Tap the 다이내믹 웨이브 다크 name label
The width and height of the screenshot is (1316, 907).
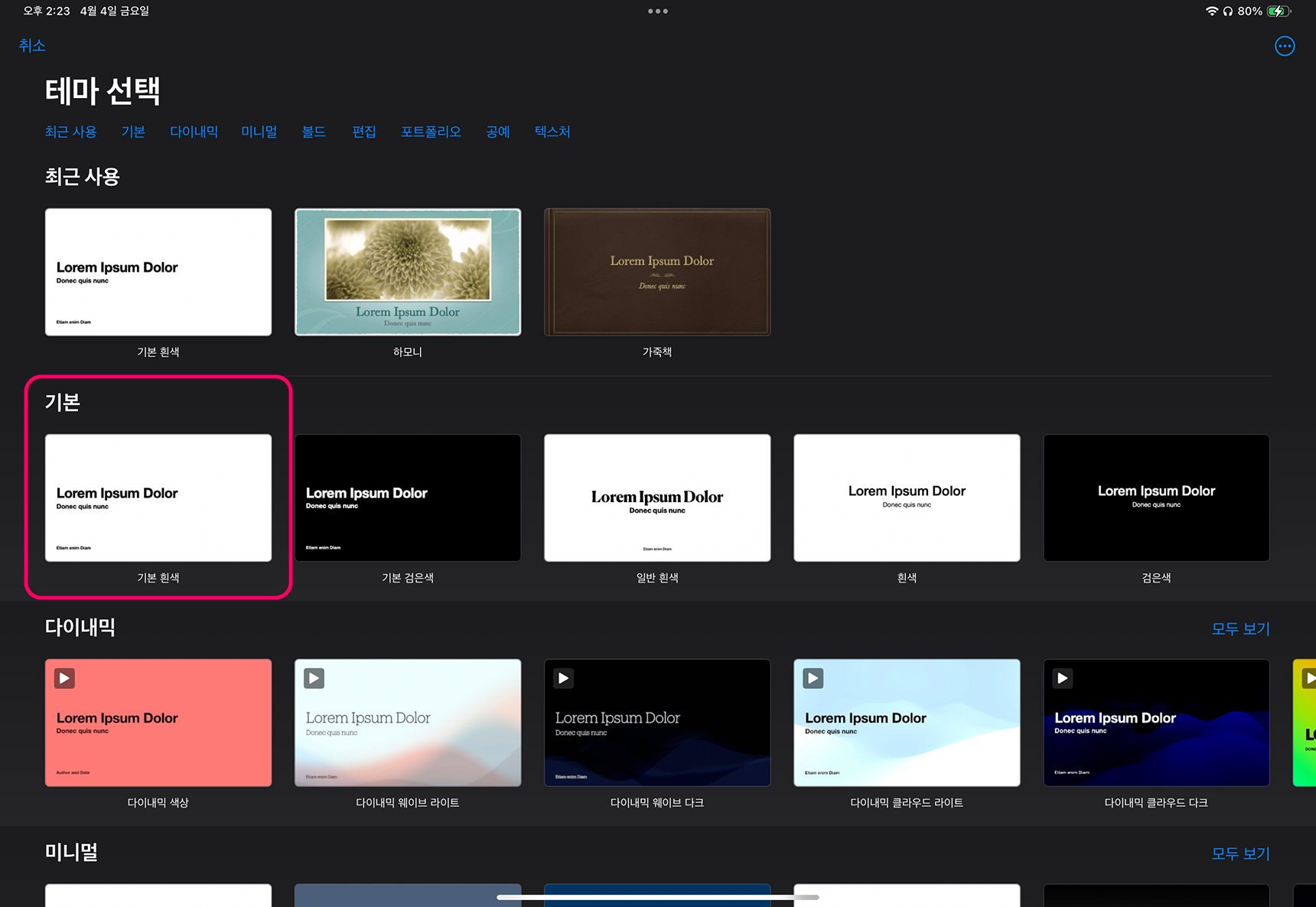[657, 803]
